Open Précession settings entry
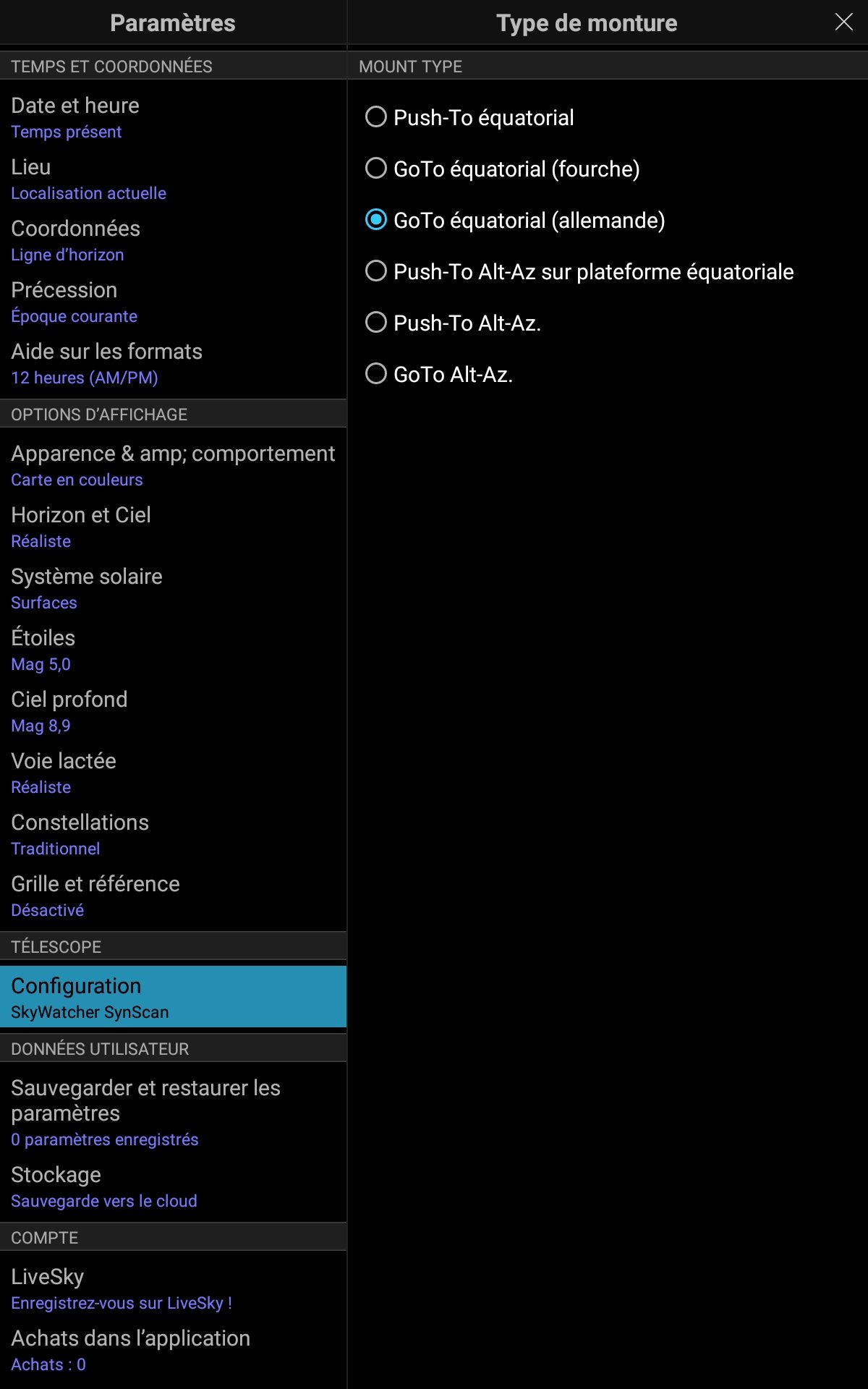The width and height of the screenshot is (868, 1389). [x=174, y=302]
